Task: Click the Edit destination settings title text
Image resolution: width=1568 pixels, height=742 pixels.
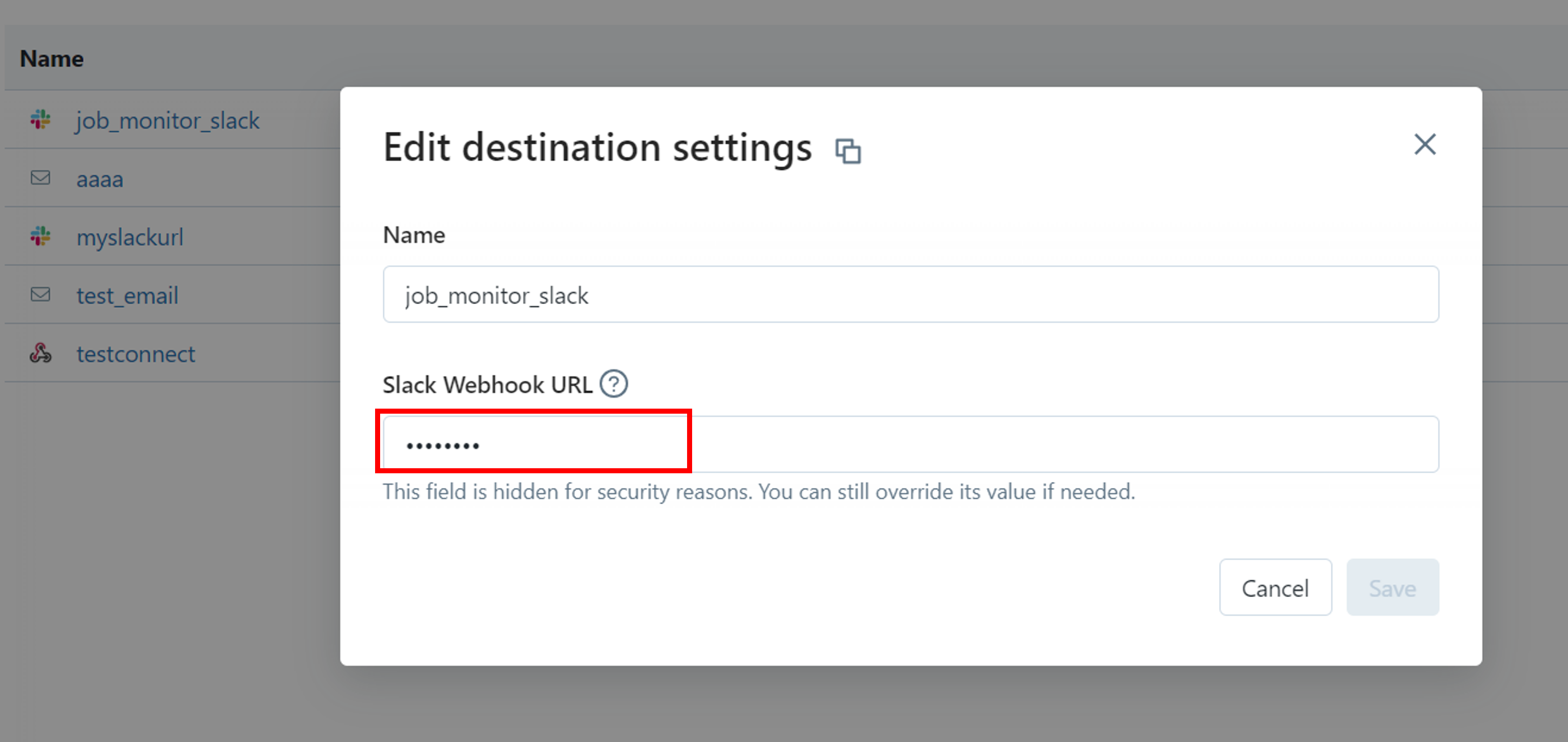Action: [597, 147]
